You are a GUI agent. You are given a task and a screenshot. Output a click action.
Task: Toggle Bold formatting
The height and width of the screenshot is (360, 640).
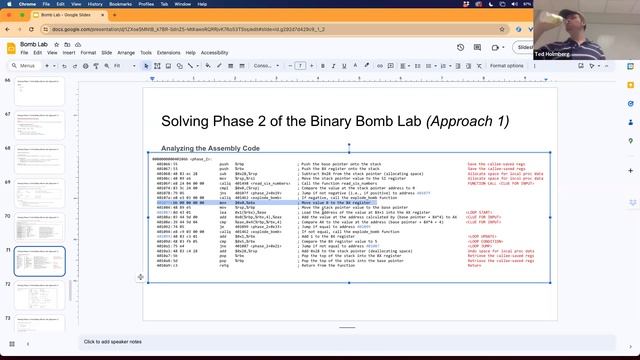coord(322,66)
